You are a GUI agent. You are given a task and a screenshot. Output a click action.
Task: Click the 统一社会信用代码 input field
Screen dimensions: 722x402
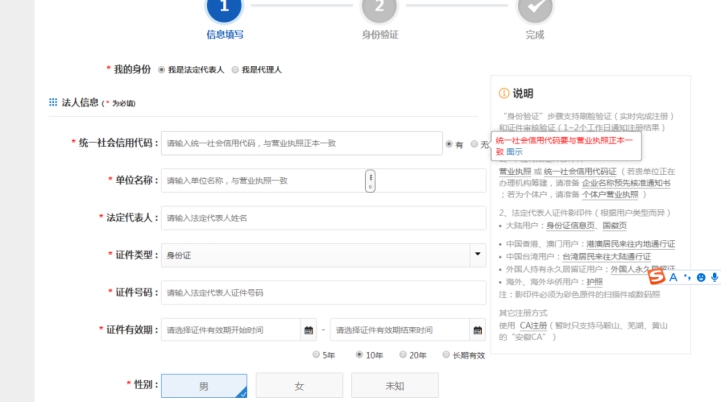click(300, 144)
